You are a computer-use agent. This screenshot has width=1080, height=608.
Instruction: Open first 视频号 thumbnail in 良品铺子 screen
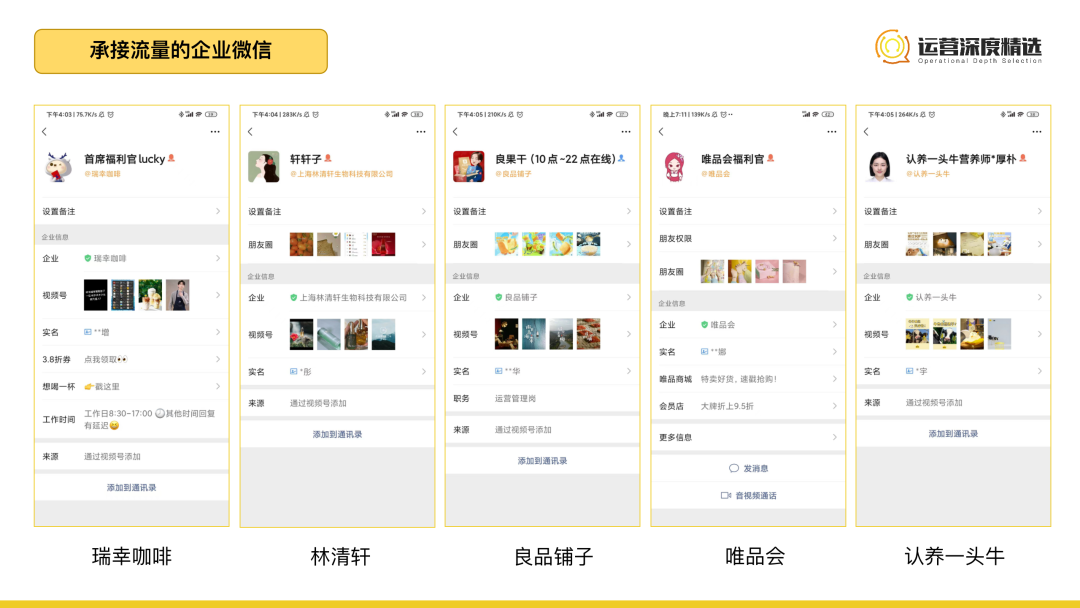506,334
